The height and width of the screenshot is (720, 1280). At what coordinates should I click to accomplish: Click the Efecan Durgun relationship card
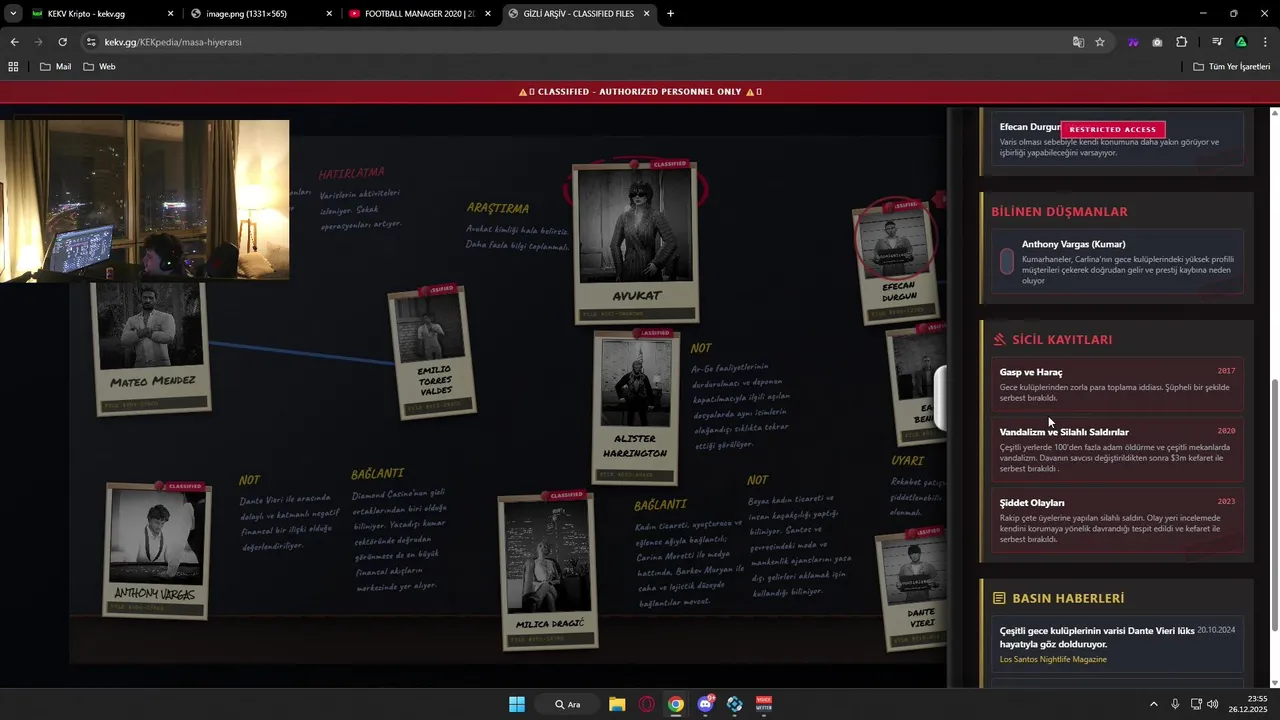pos(1116,138)
